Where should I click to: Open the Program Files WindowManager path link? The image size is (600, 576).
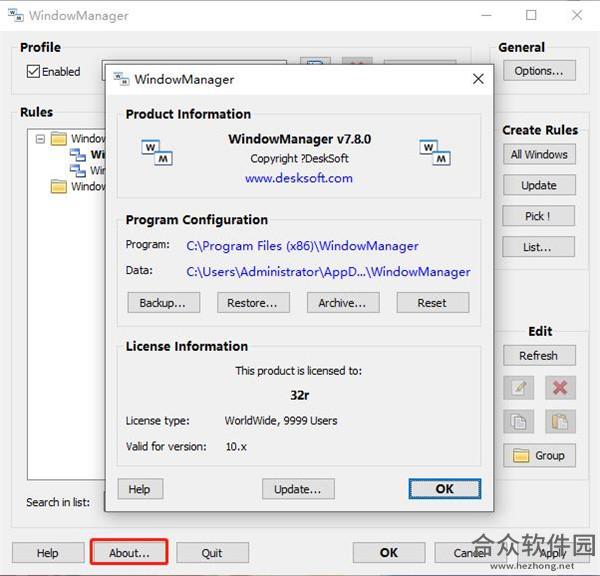pos(302,246)
